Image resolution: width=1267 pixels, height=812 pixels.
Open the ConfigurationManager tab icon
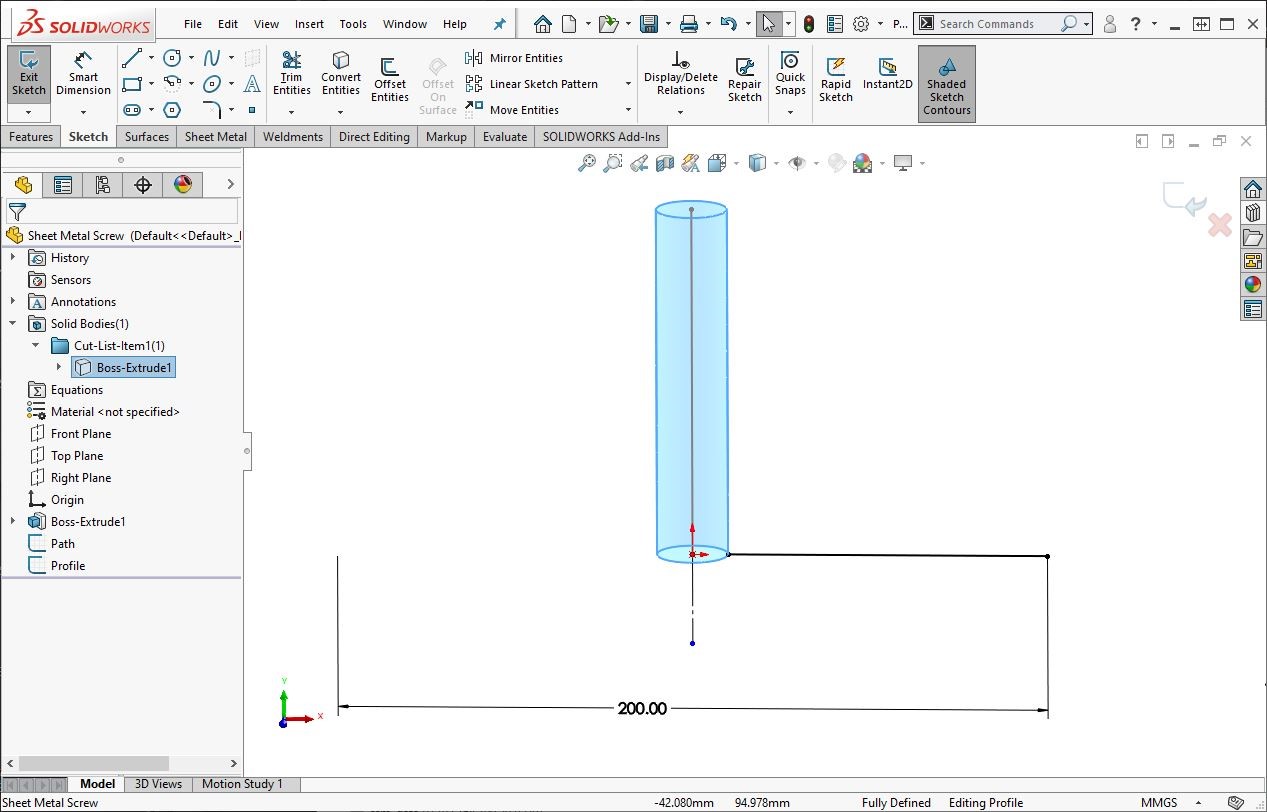pos(102,184)
